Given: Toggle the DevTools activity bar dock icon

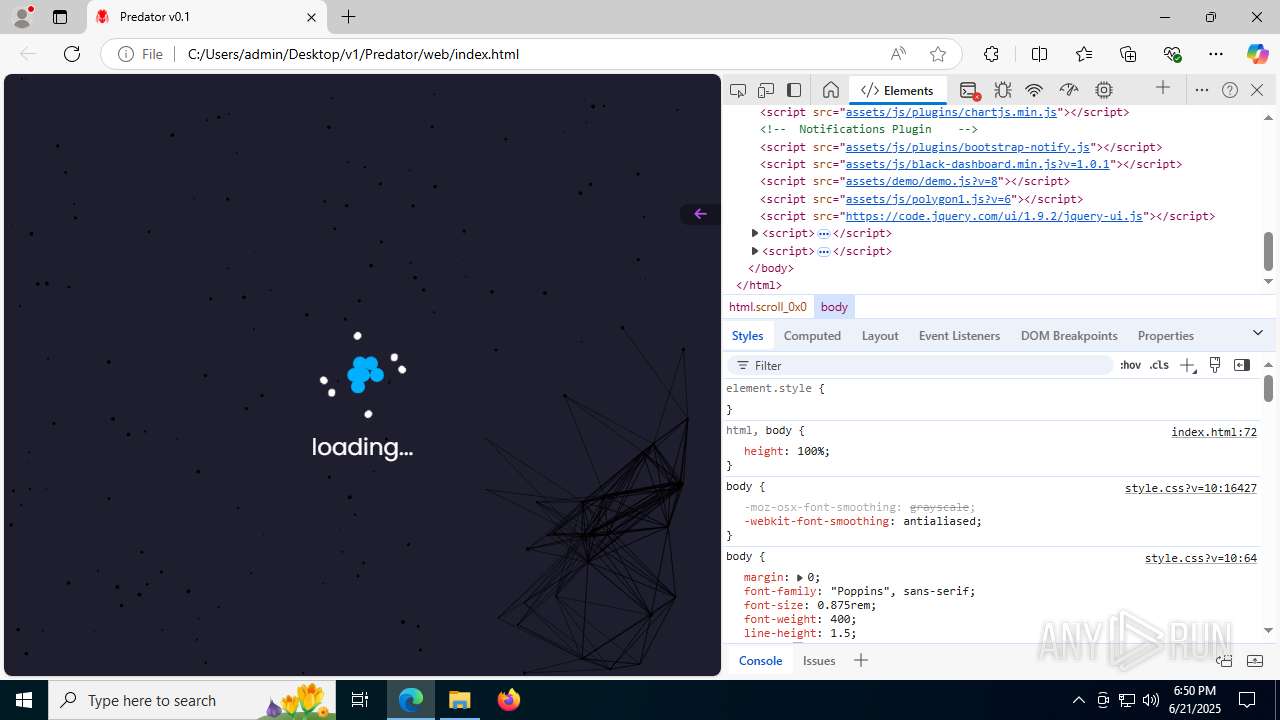Looking at the screenshot, I should [794, 90].
